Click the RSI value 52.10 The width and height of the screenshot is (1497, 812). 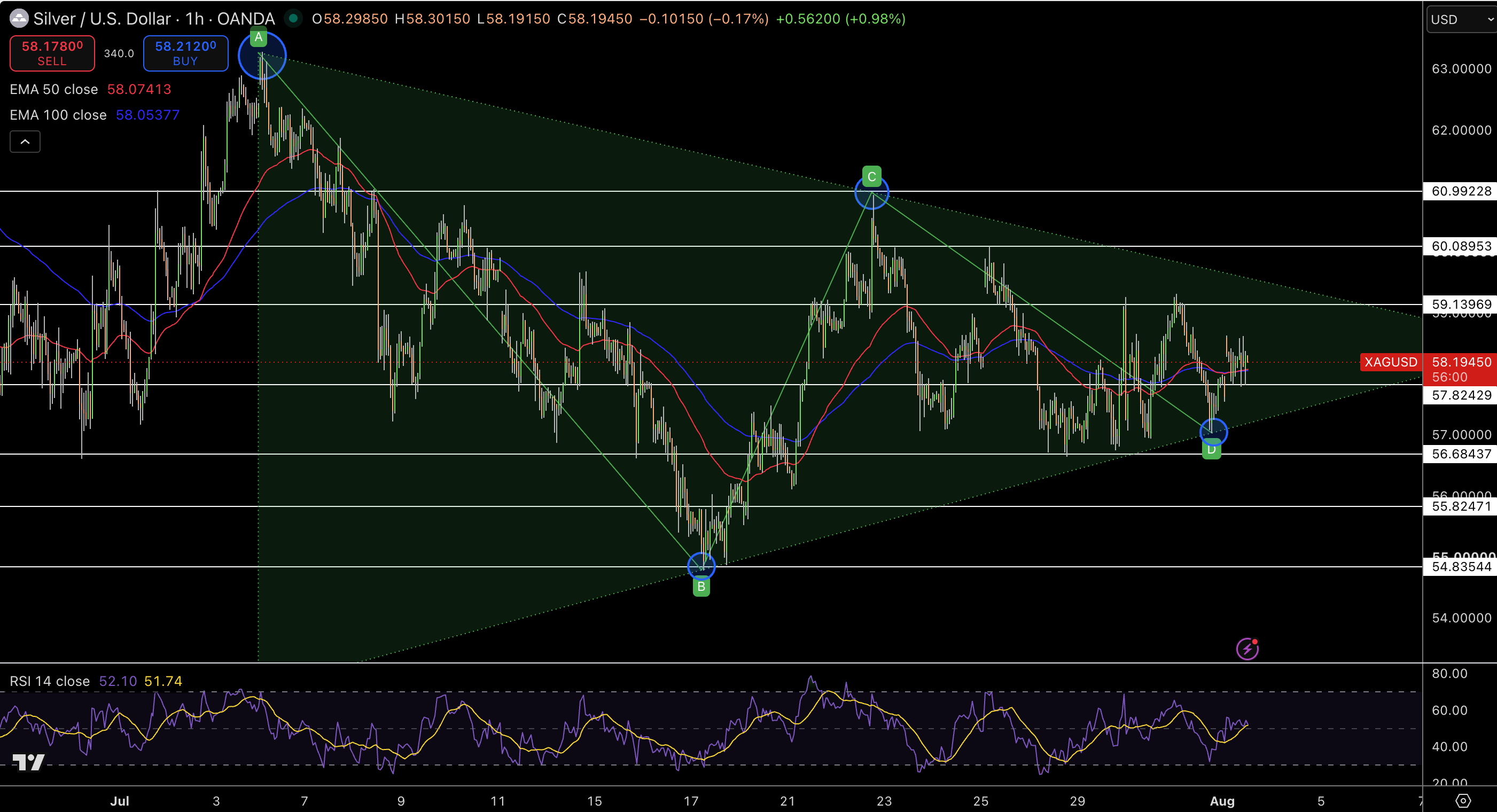click(x=118, y=681)
